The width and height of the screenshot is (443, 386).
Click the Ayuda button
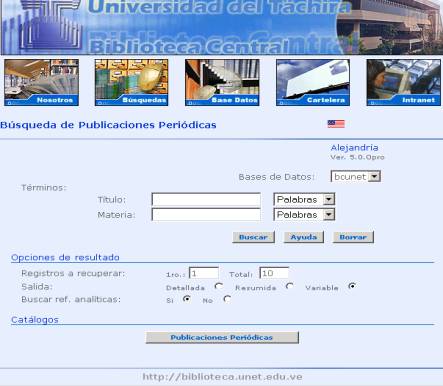pos(304,237)
